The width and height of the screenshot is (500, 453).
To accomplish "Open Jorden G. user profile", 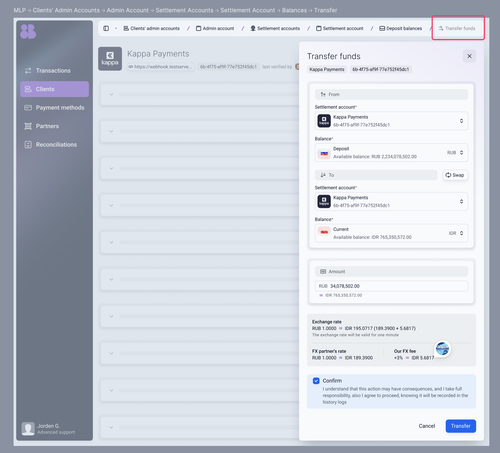I will 48,429.
